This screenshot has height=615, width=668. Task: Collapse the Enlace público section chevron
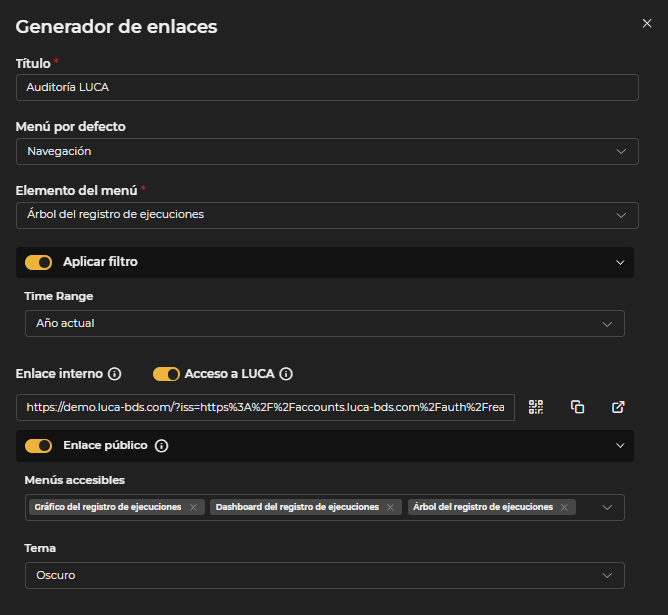pyautogui.click(x=620, y=446)
